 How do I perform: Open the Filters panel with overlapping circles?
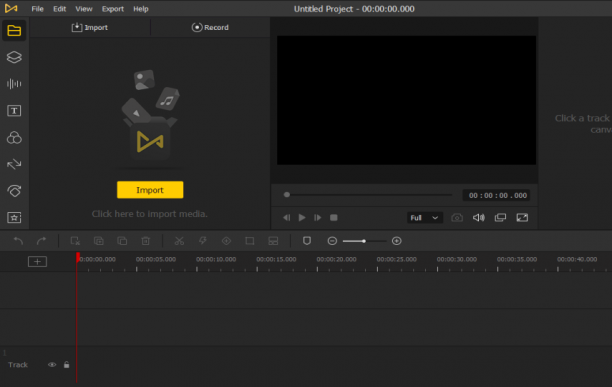(14, 138)
